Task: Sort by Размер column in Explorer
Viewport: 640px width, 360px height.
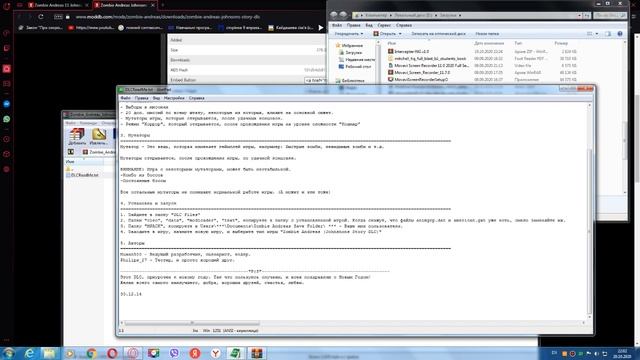Action: [561, 43]
